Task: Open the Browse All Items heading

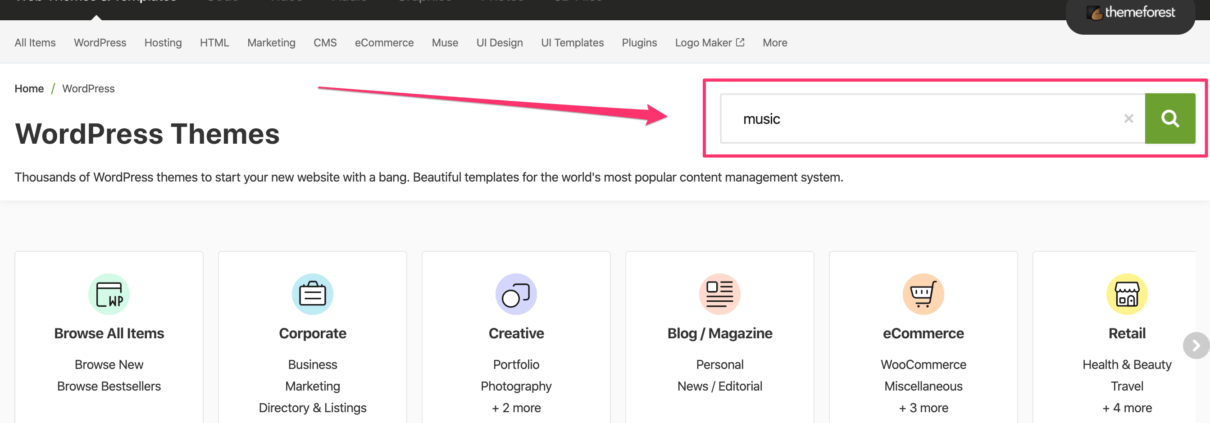Action: pyautogui.click(x=109, y=333)
